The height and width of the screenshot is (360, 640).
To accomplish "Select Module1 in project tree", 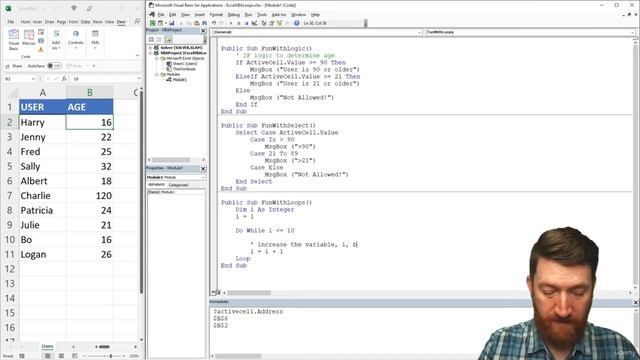I will (x=177, y=80).
